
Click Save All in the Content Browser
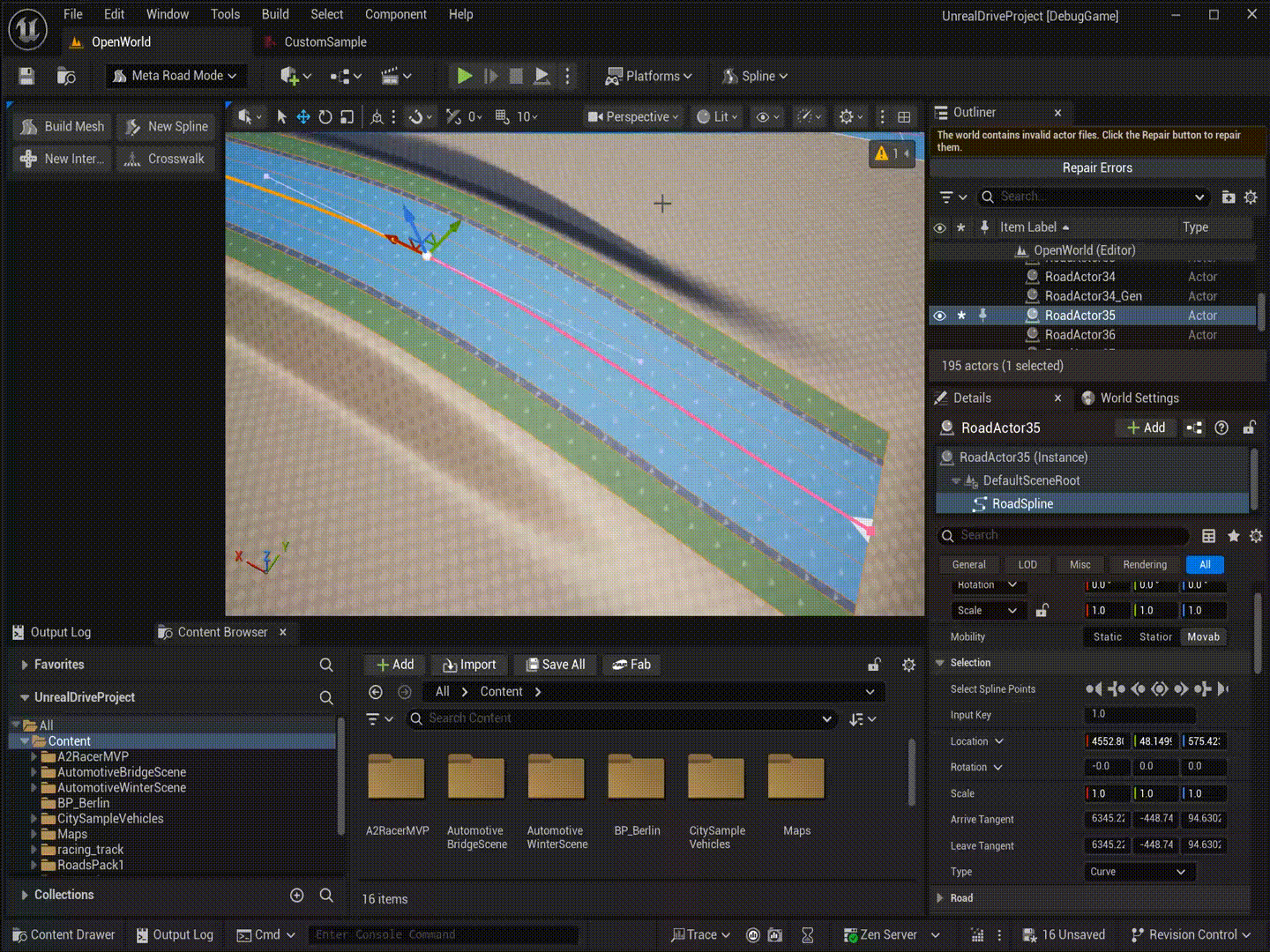(x=556, y=666)
